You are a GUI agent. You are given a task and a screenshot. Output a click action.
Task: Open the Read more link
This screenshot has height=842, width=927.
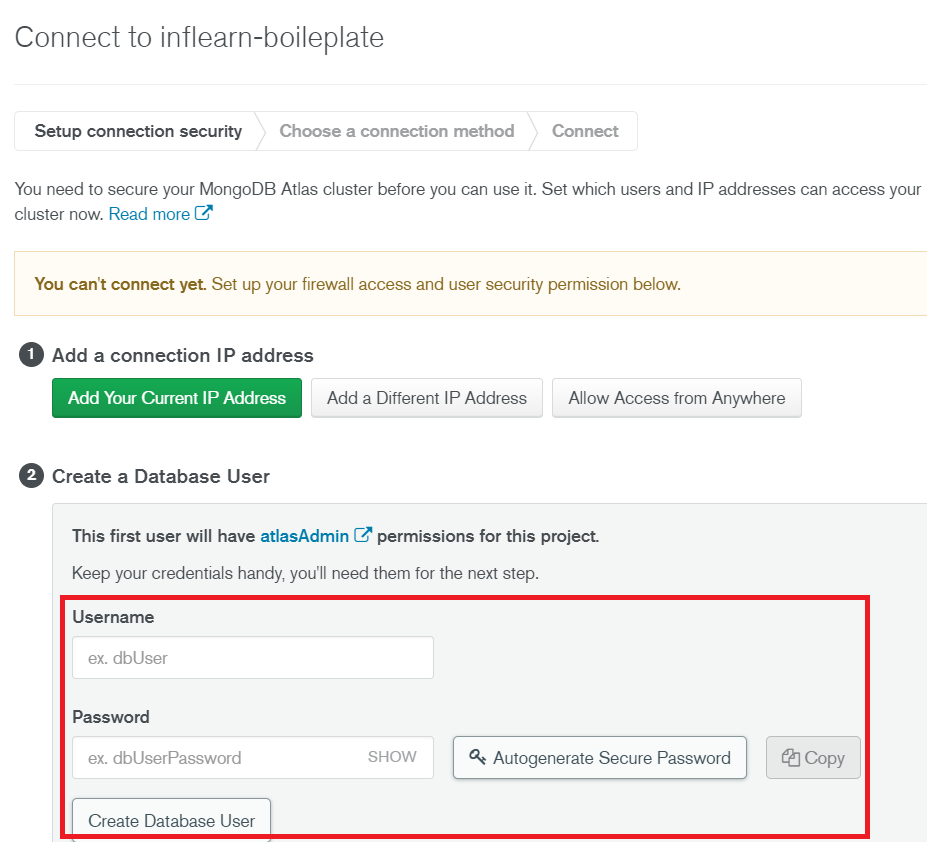pyautogui.click(x=149, y=214)
